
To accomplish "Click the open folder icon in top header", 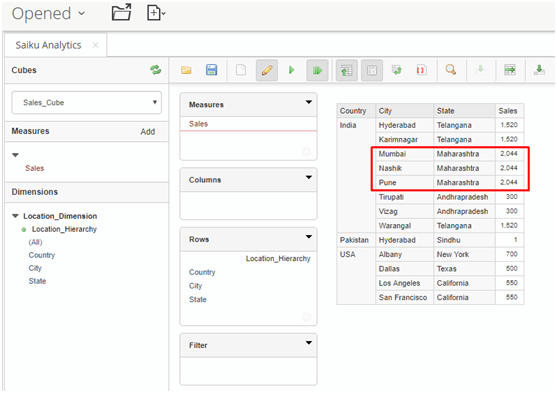I will point(121,13).
